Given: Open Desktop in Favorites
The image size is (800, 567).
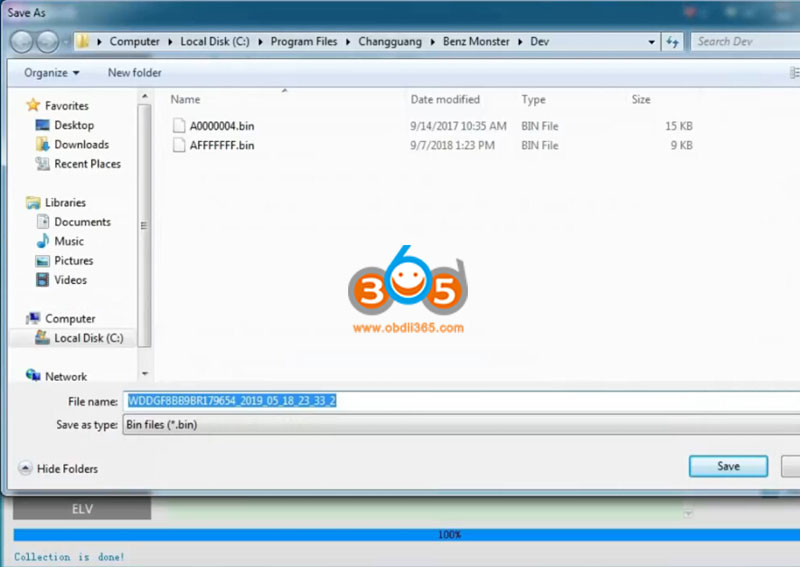Looking at the screenshot, I should tap(73, 125).
